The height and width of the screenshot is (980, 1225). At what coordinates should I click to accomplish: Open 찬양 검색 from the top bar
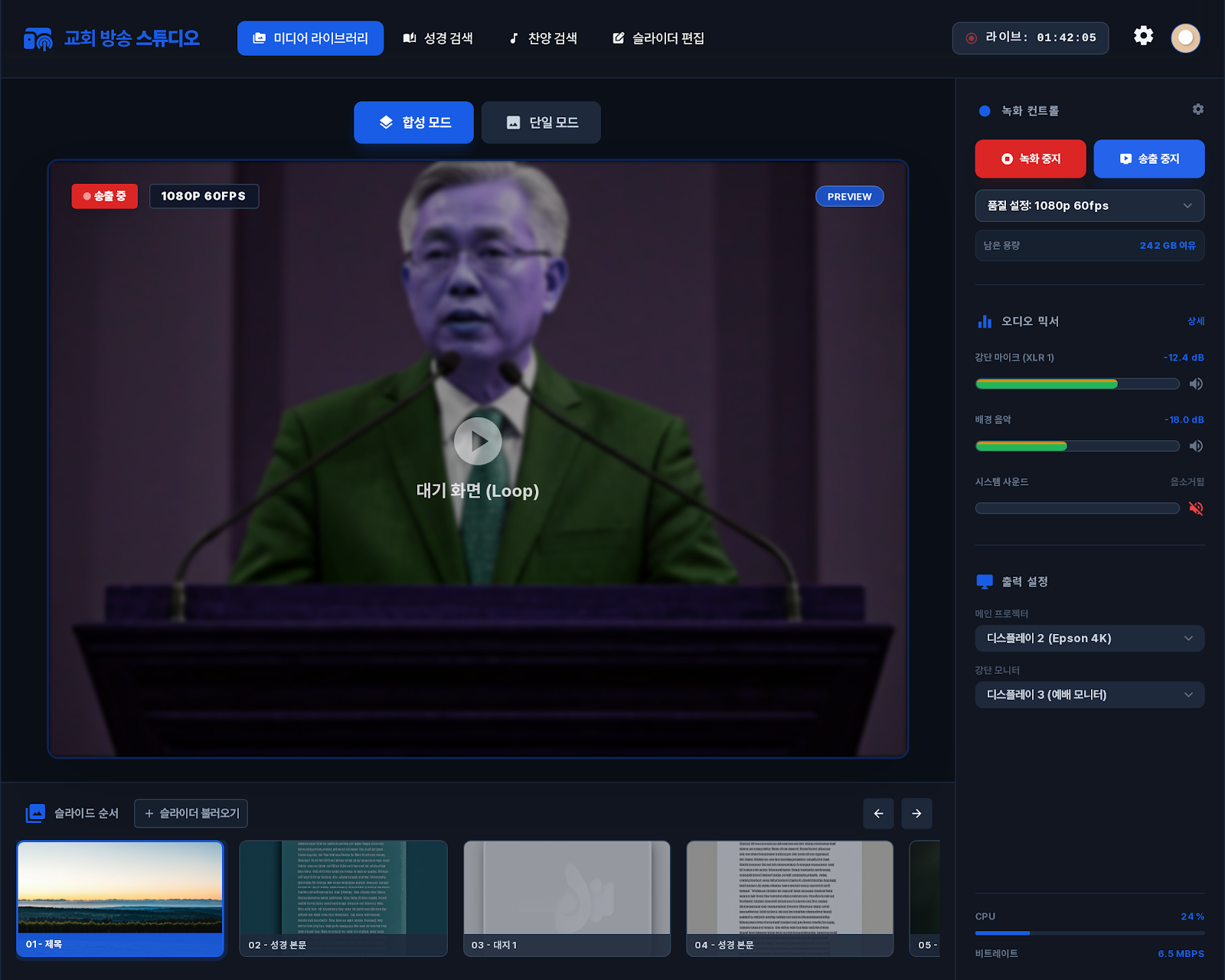[x=544, y=38]
